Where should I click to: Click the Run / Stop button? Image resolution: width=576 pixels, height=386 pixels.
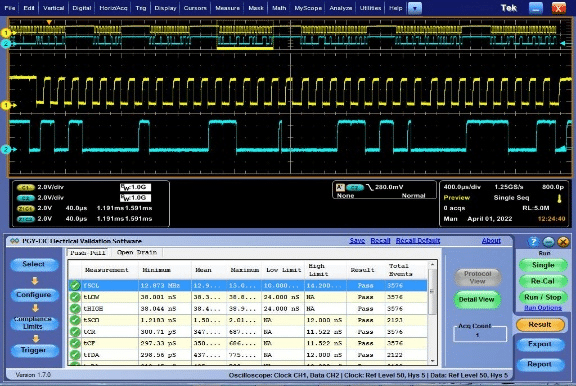pyautogui.click(x=543, y=297)
